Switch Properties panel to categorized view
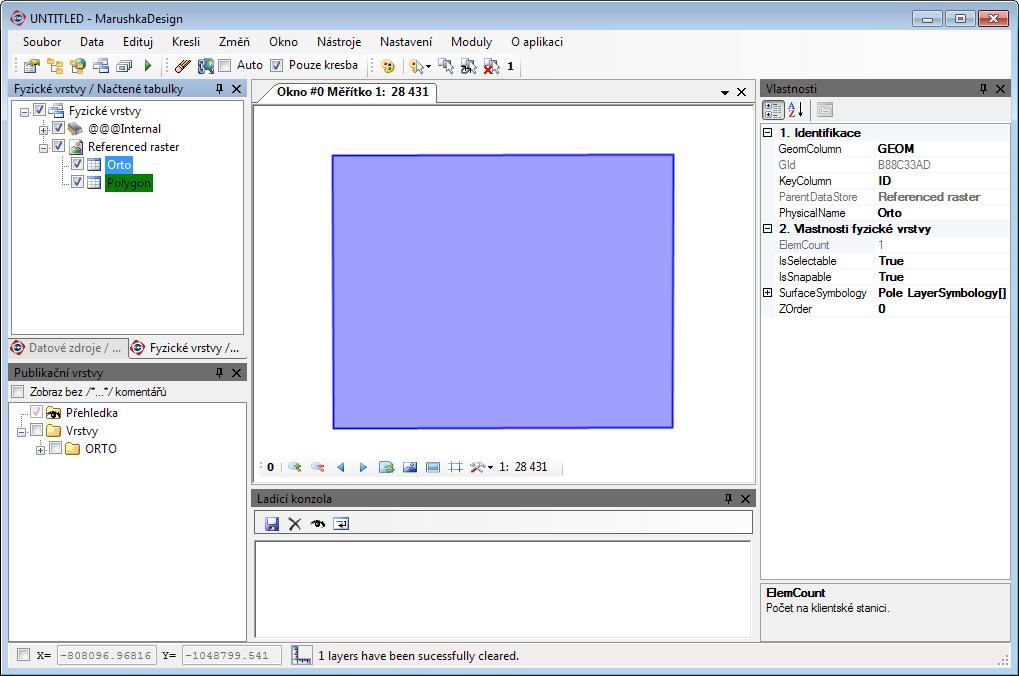 coord(773,110)
